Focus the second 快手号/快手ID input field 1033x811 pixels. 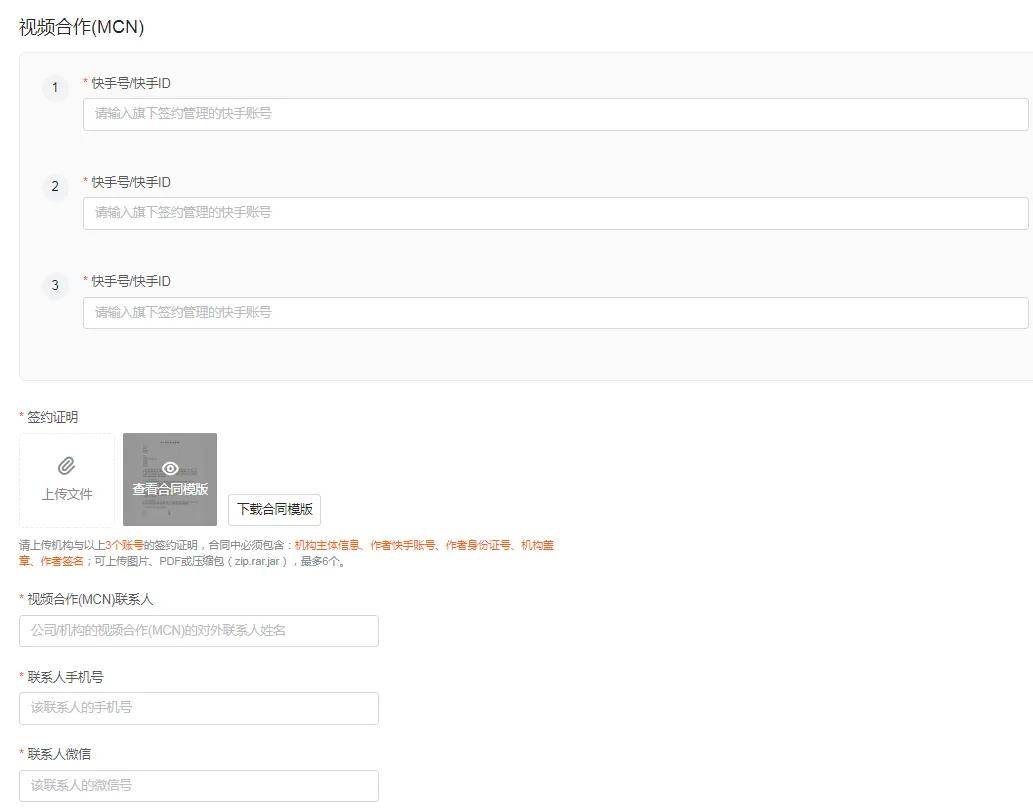coord(555,213)
